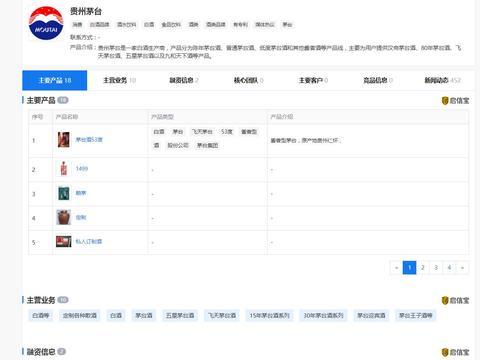Click the 消费 tag under company name
Image resolution: width=480 pixels, height=360 pixels.
77,25
